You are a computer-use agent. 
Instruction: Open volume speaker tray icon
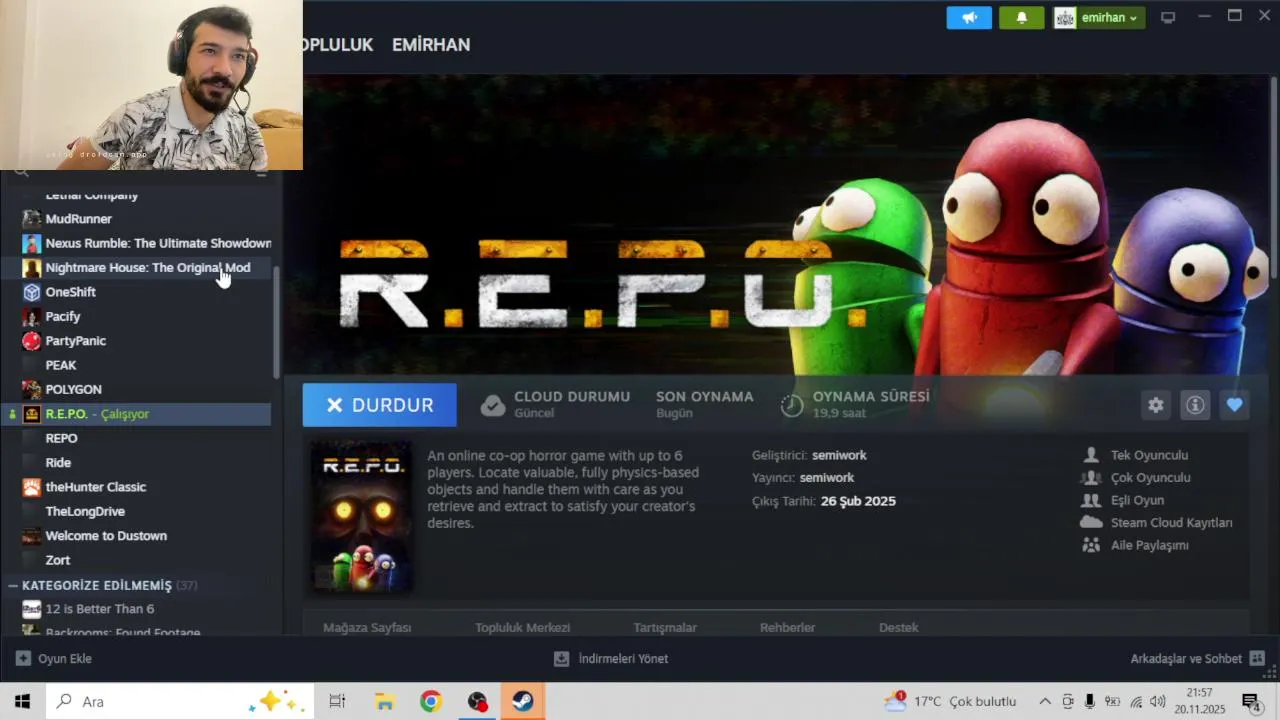pos(1158,701)
